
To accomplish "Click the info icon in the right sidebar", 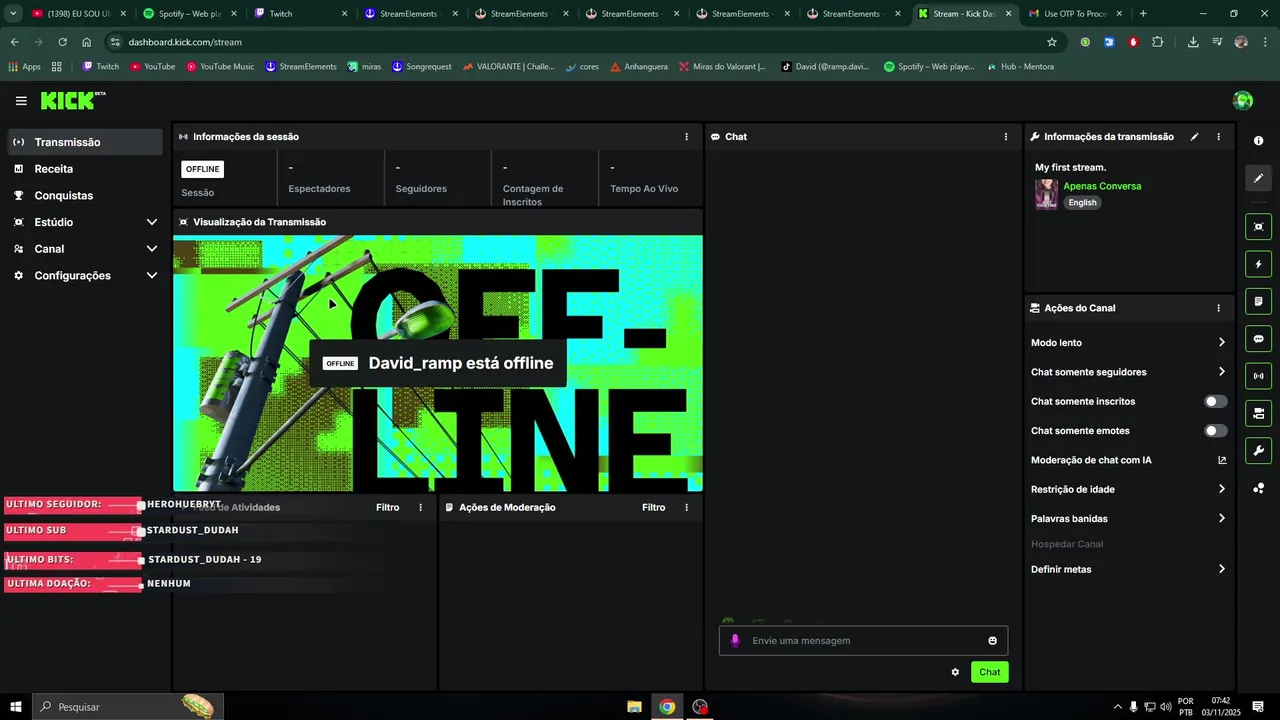I will tap(1258, 141).
